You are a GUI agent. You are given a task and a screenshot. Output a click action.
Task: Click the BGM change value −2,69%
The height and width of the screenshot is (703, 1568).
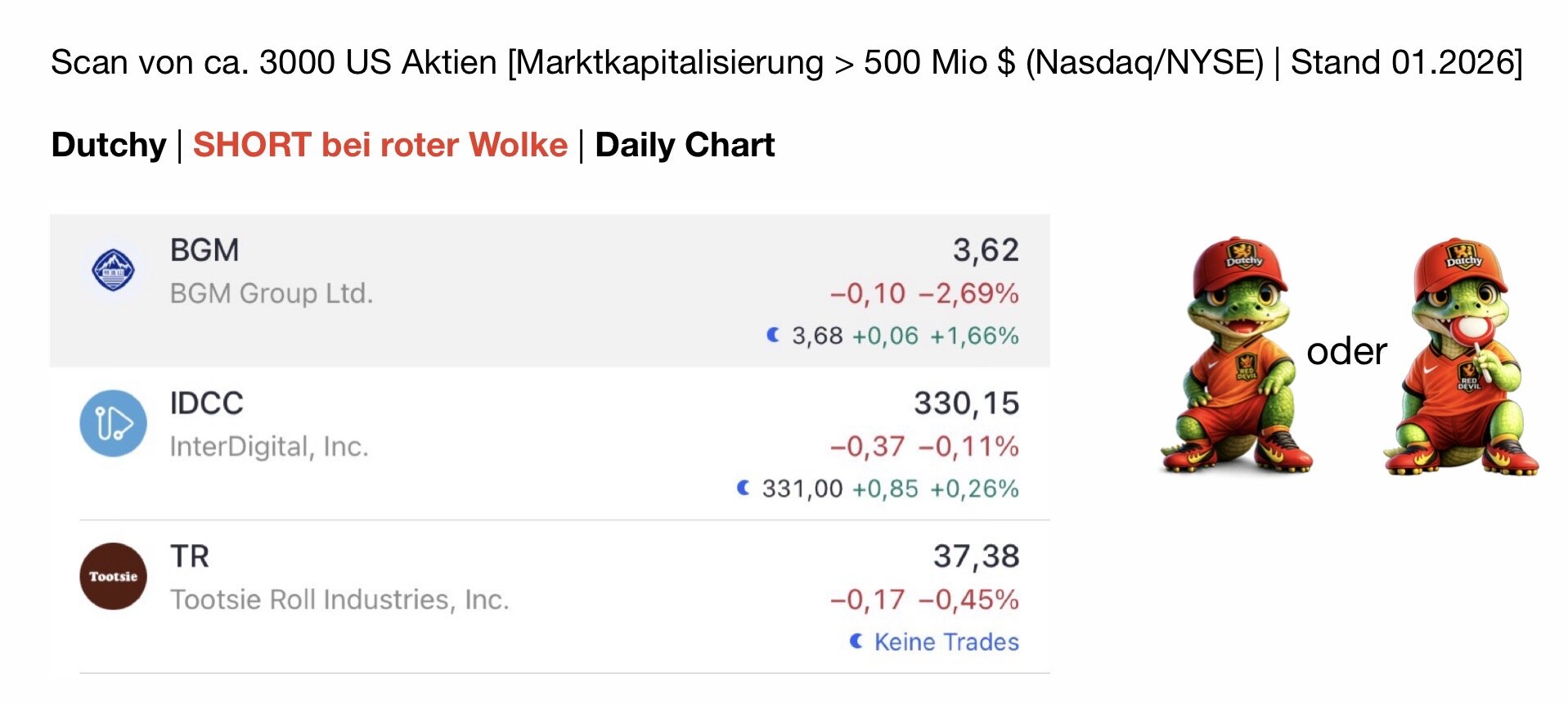tap(968, 293)
